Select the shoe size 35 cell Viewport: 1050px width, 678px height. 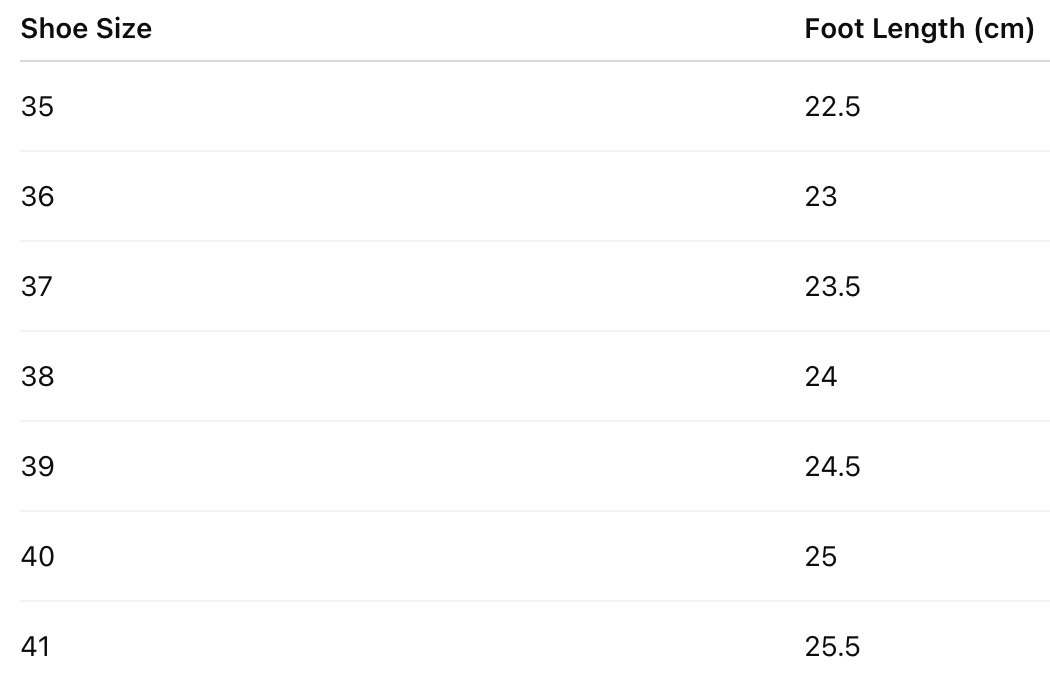[37, 106]
